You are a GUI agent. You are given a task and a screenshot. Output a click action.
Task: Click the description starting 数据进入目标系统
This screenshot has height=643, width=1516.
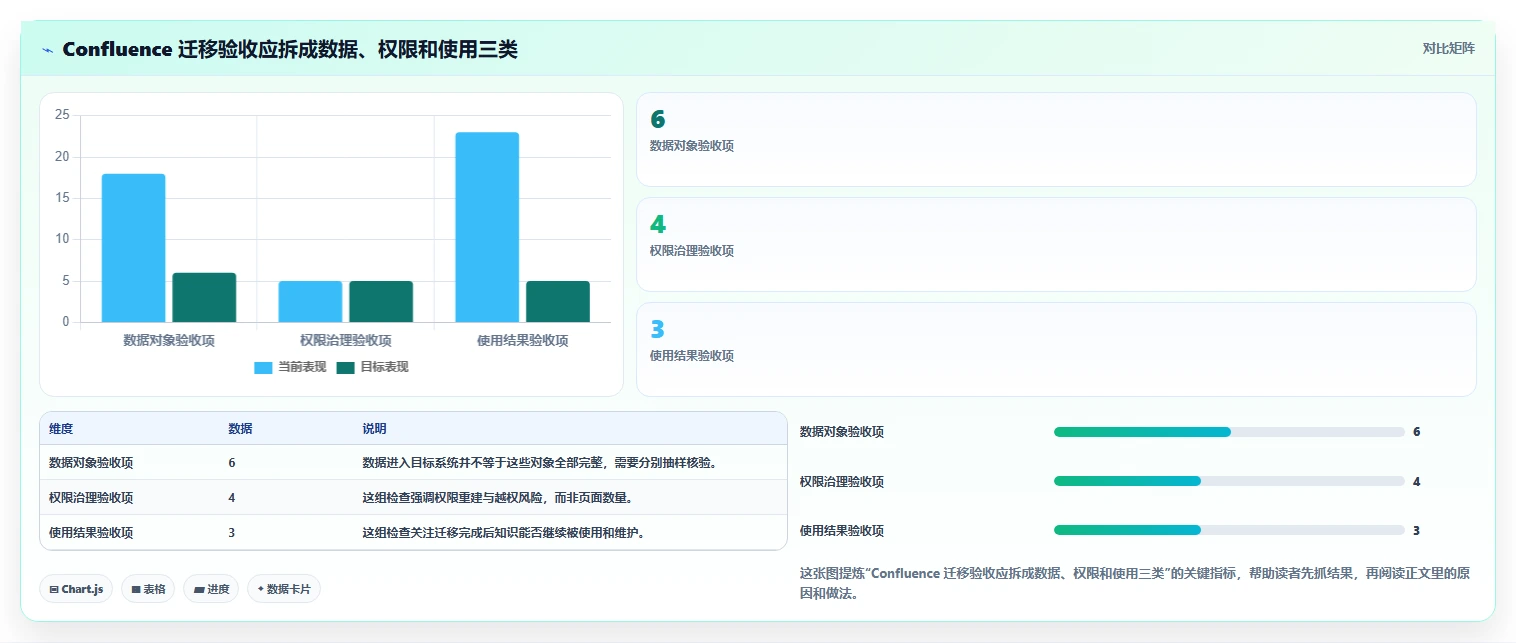point(540,463)
